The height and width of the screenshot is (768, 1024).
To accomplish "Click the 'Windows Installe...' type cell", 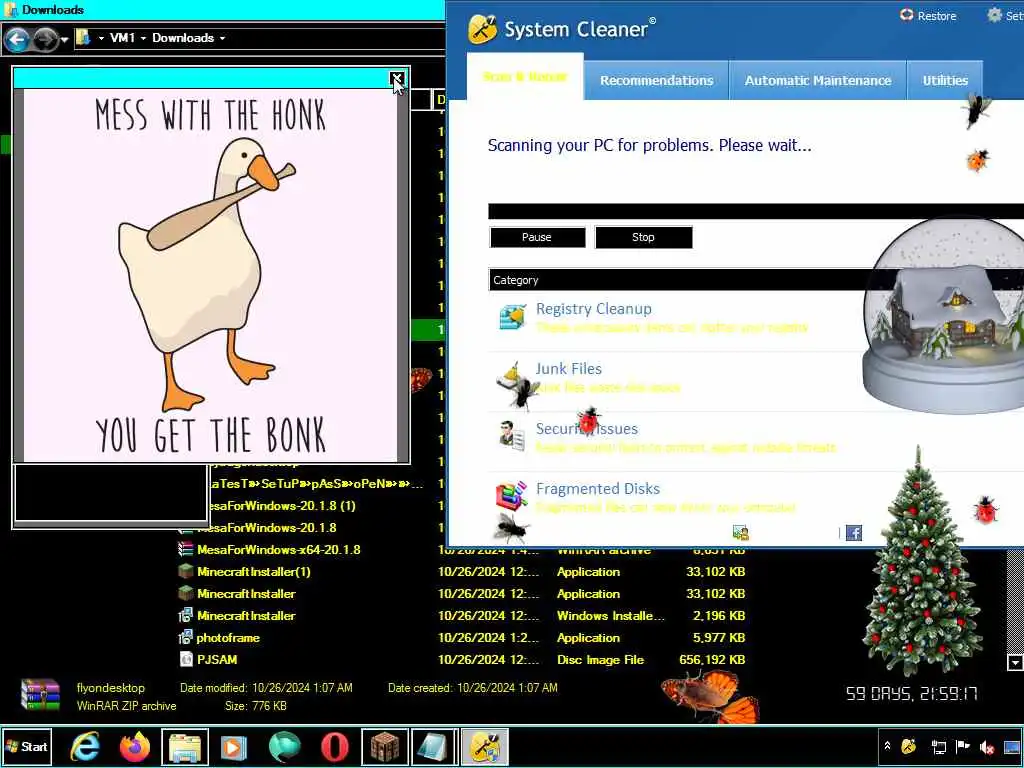I will point(611,616).
